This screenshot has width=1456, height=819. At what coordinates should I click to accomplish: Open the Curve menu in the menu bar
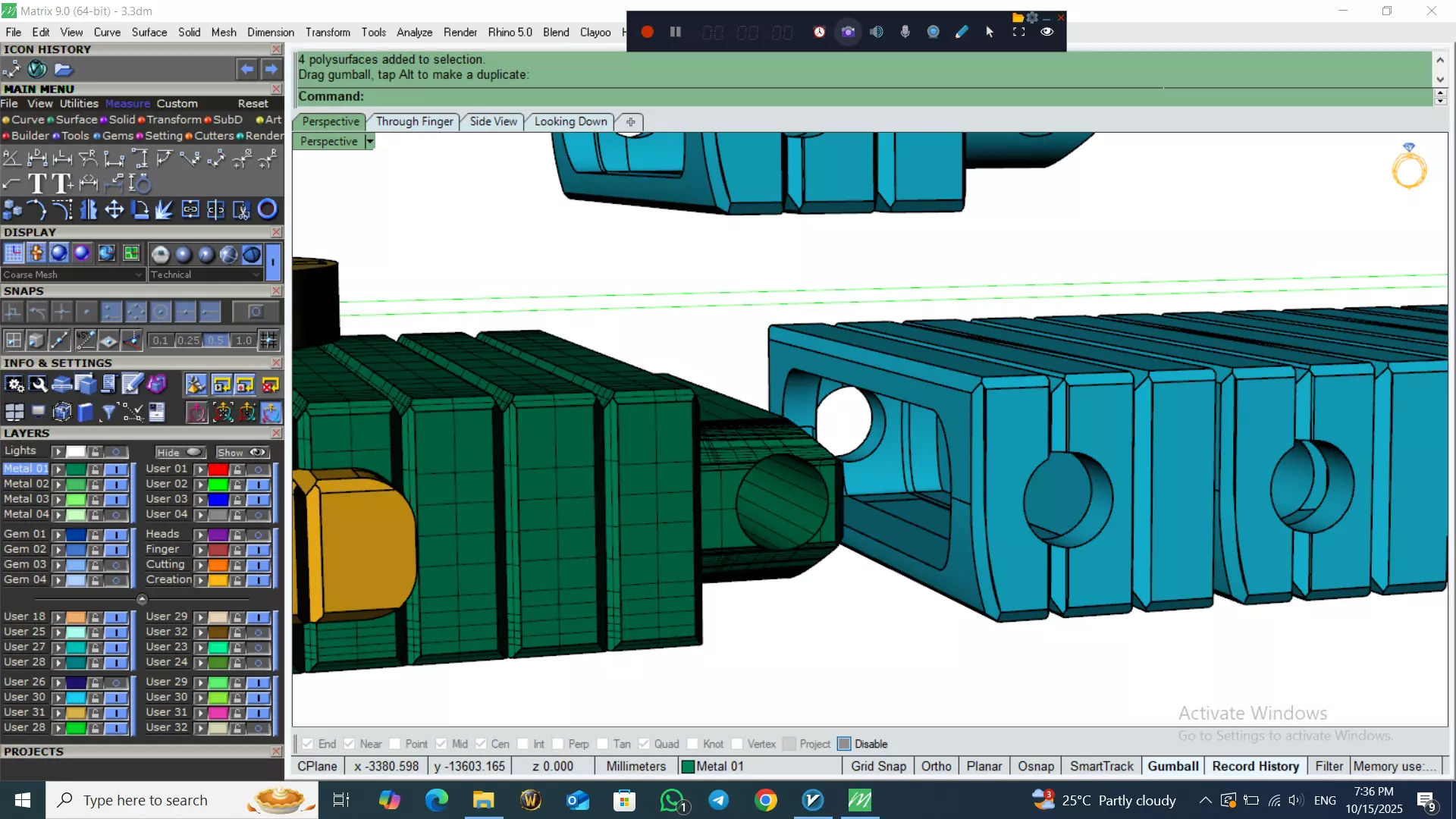pos(107,32)
